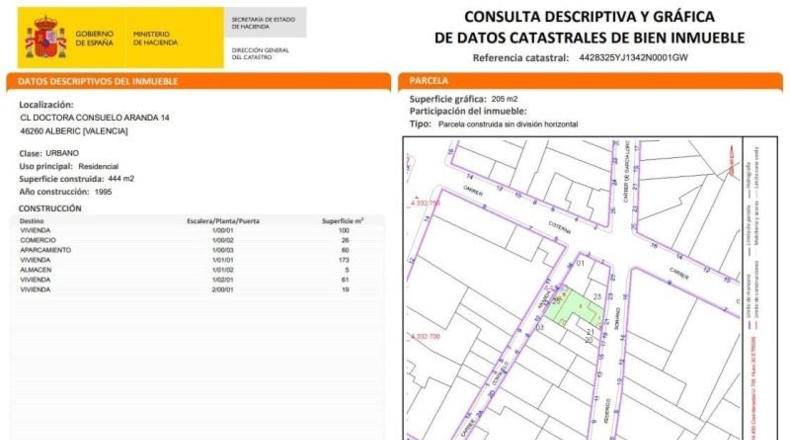Image resolution: width=790 pixels, height=440 pixels.
Task: Click the Spanish government coat of arms
Action: point(46,37)
